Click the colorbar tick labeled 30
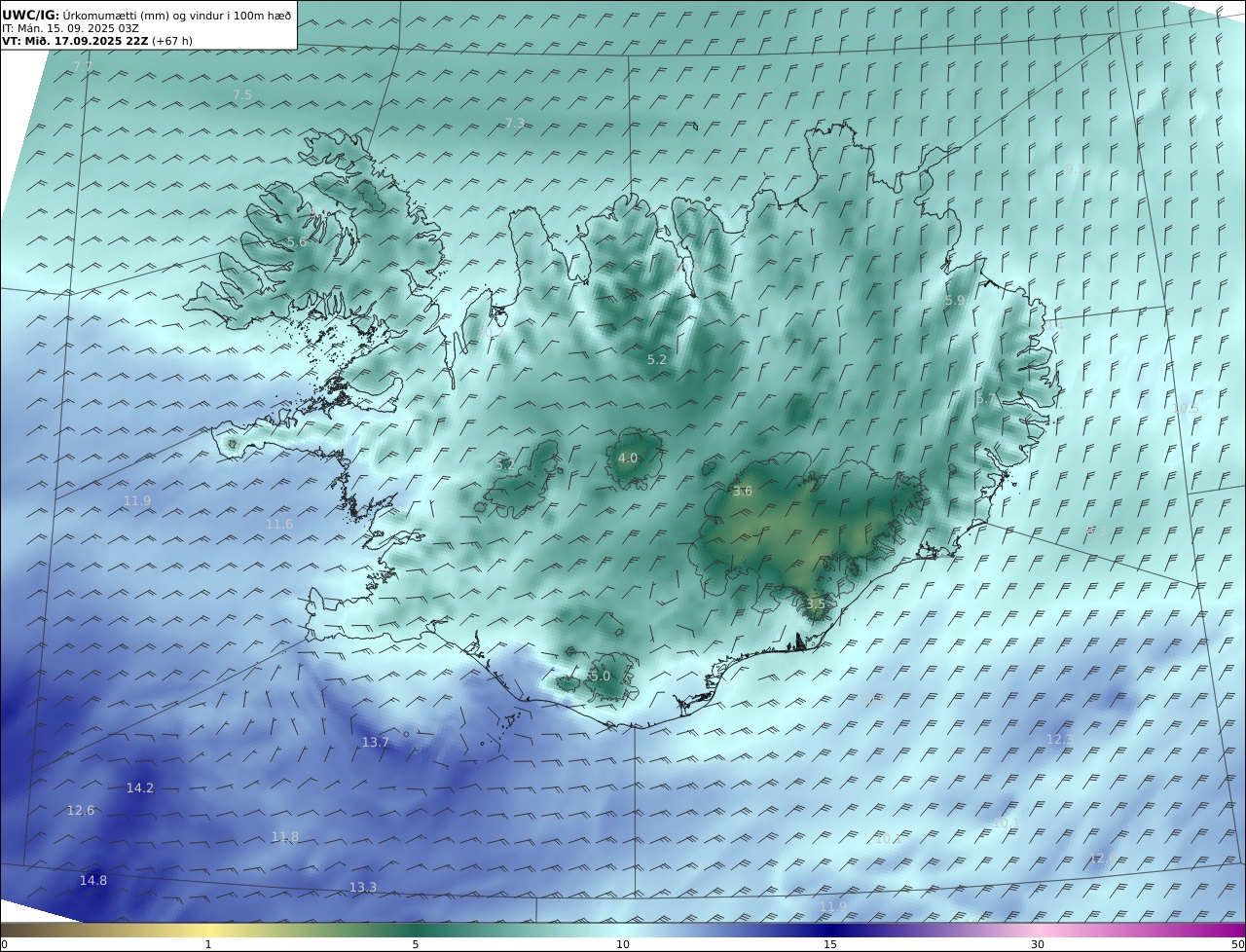This screenshot has width=1246, height=952. click(1038, 944)
